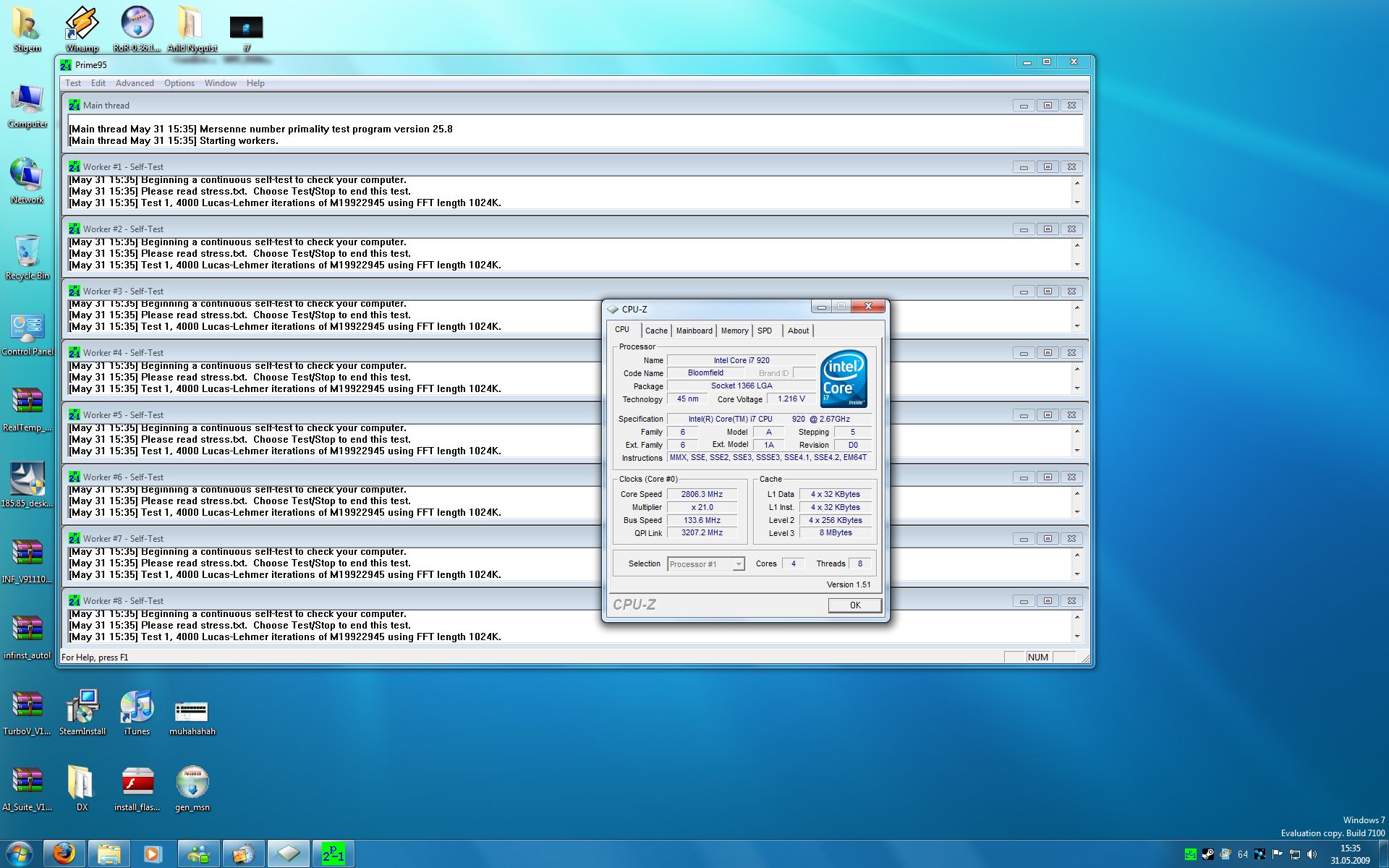Click the Bloomfield code name field
The image size is (1389, 868).
click(705, 373)
